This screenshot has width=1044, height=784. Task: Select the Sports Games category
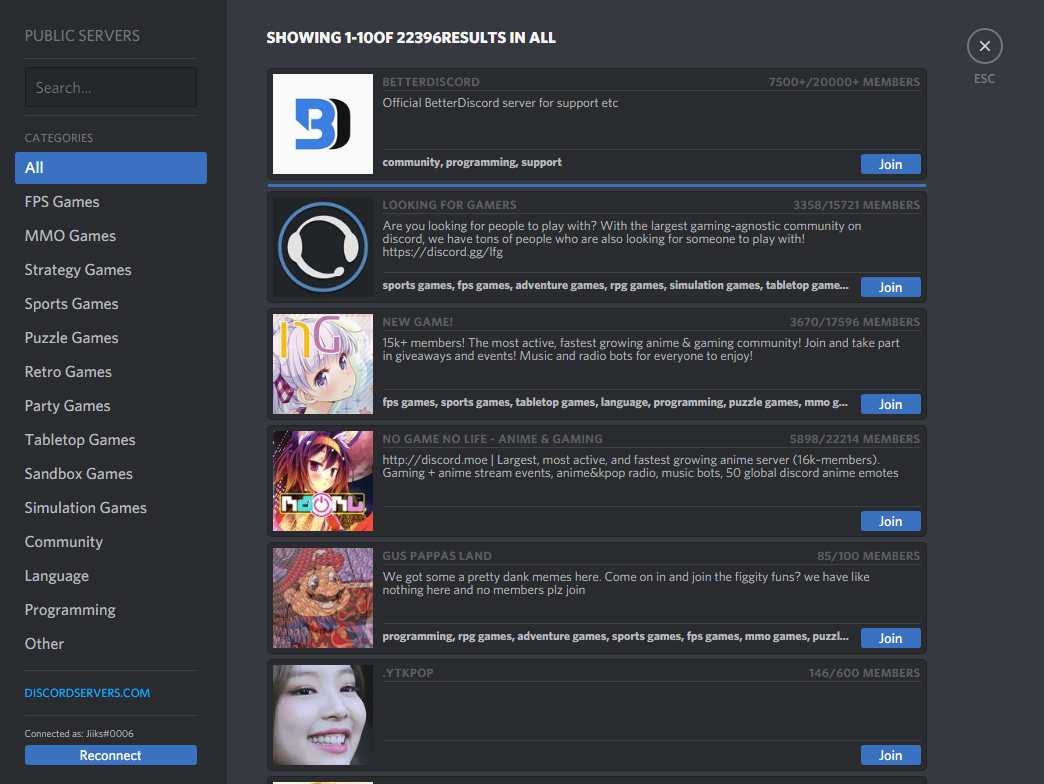point(111,303)
